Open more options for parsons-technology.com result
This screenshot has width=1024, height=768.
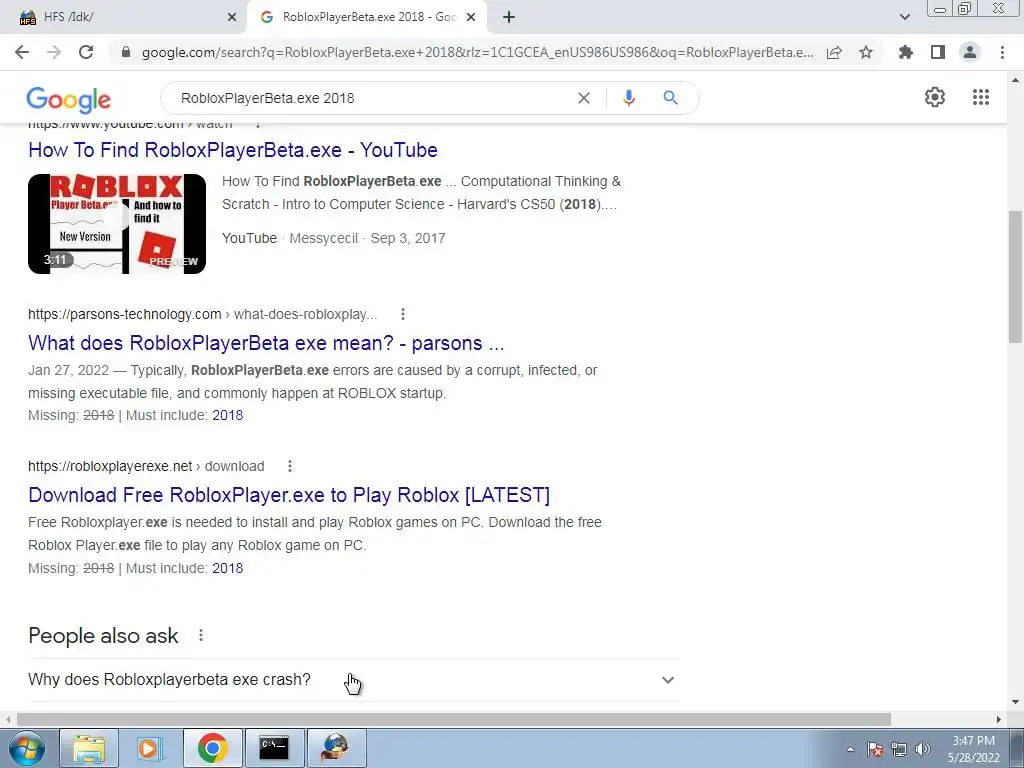pyautogui.click(x=403, y=314)
